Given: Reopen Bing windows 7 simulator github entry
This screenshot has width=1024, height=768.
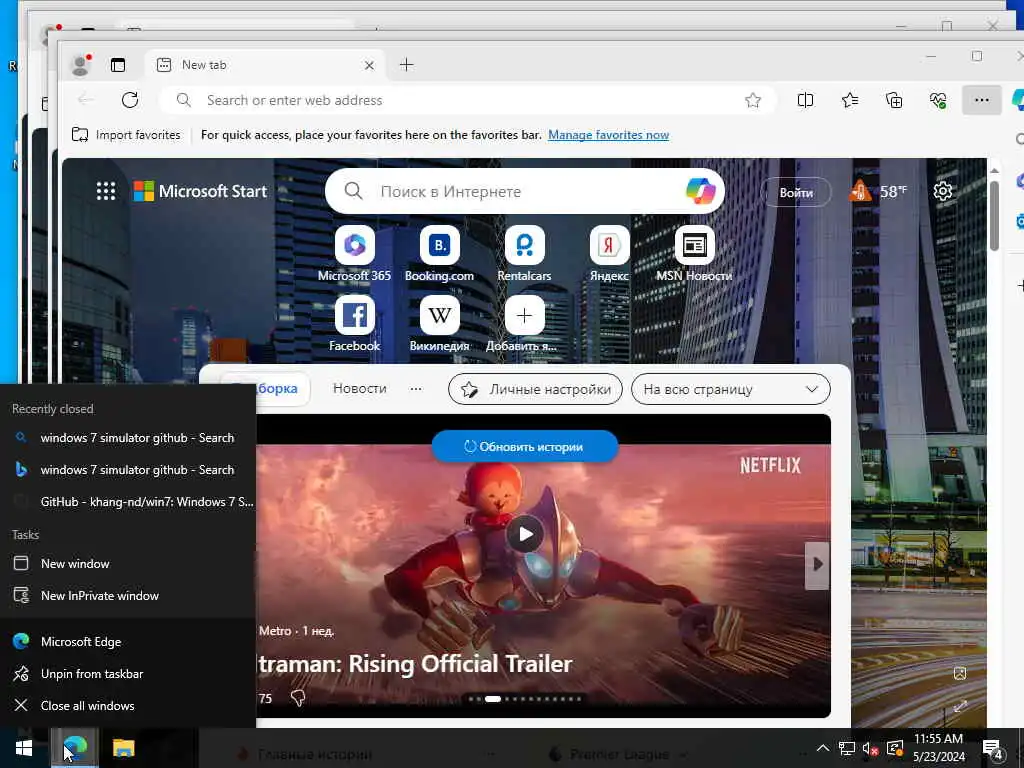Looking at the screenshot, I should point(127,470).
